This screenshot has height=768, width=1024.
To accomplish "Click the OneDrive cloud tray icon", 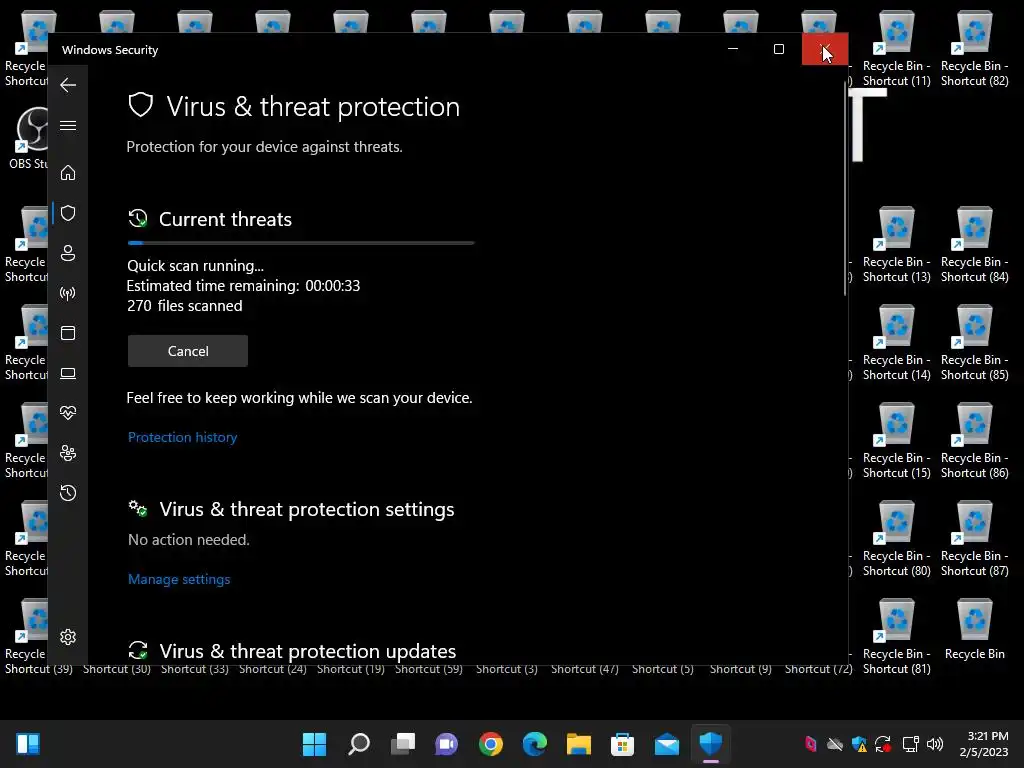I will pos(835,744).
